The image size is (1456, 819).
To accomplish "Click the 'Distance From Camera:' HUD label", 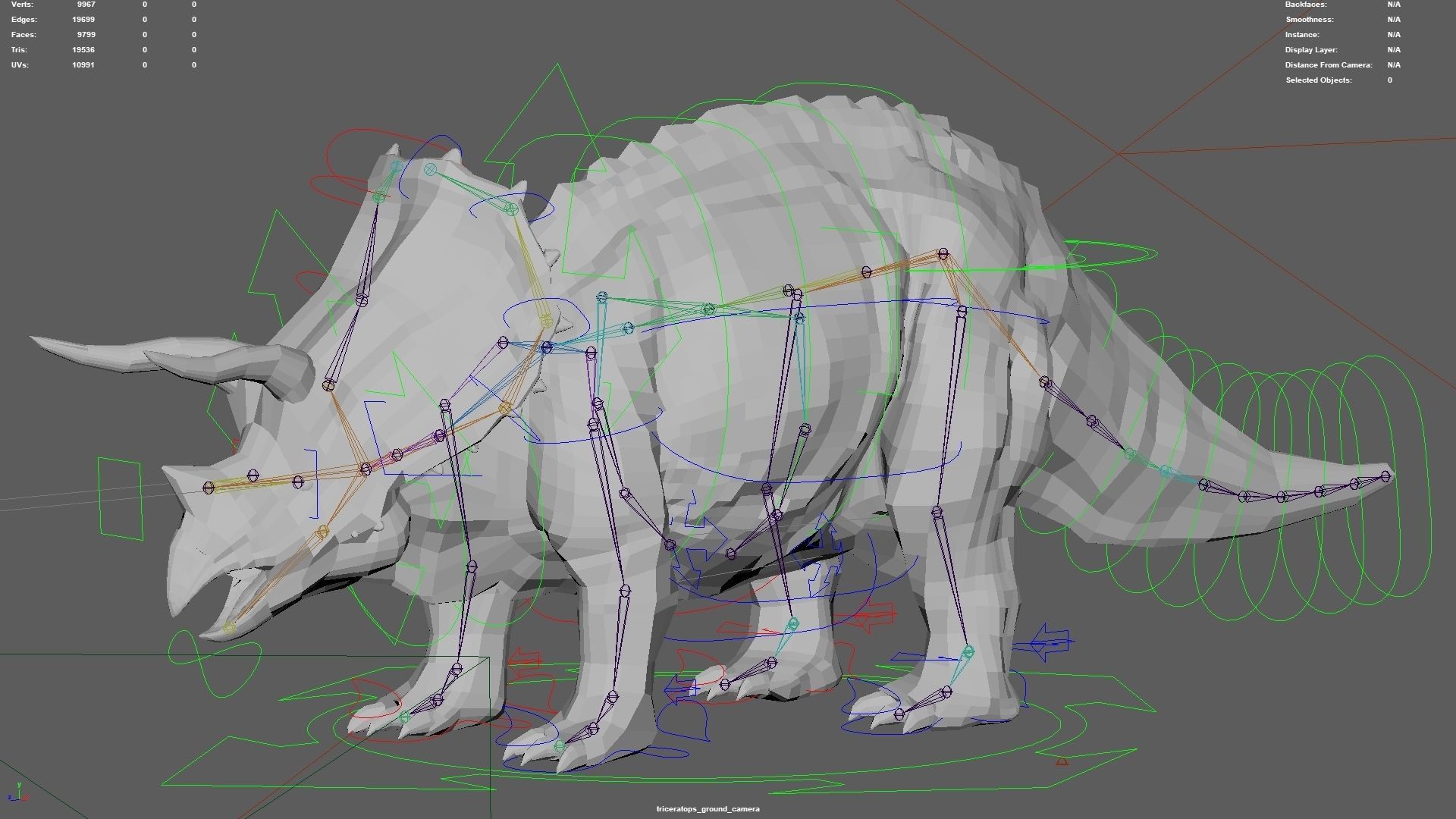I will [1329, 65].
